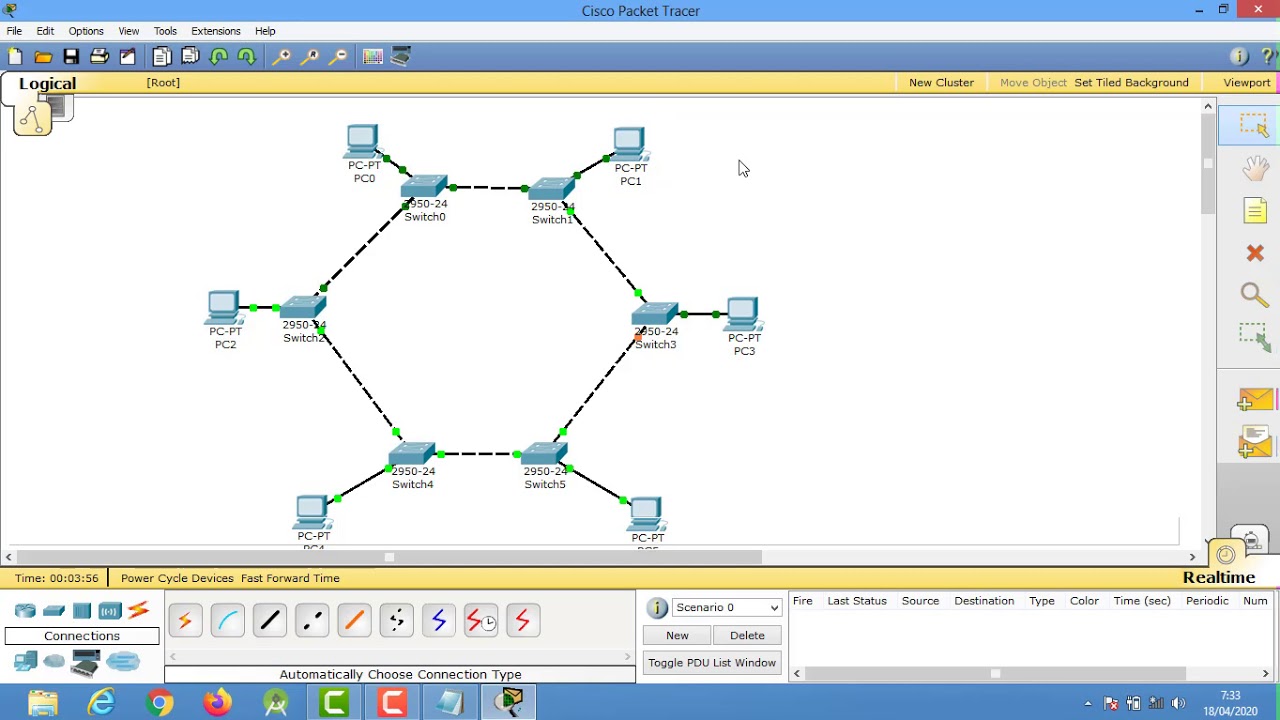1280x720 pixels.
Task: Click the Delete scenario button
Action: [x=747, y=636]
